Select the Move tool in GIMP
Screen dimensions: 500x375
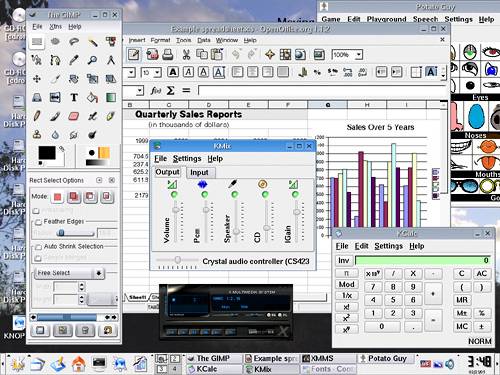[37, 79]
